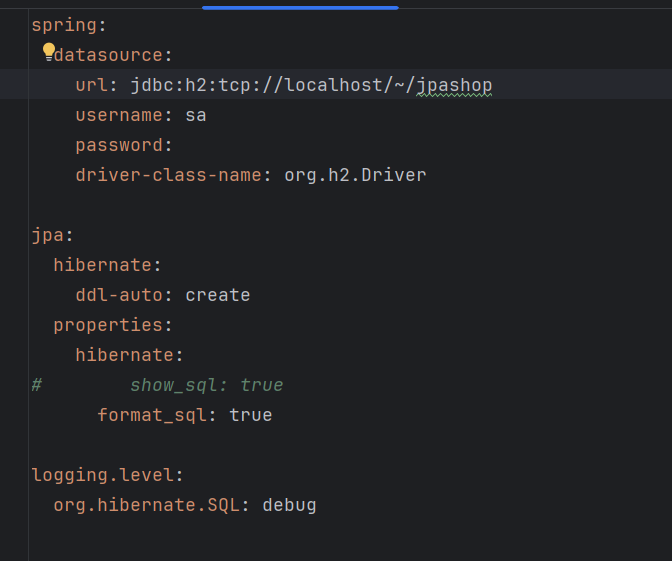Click the "hibernate" key directly under jpa

(103, 265)
